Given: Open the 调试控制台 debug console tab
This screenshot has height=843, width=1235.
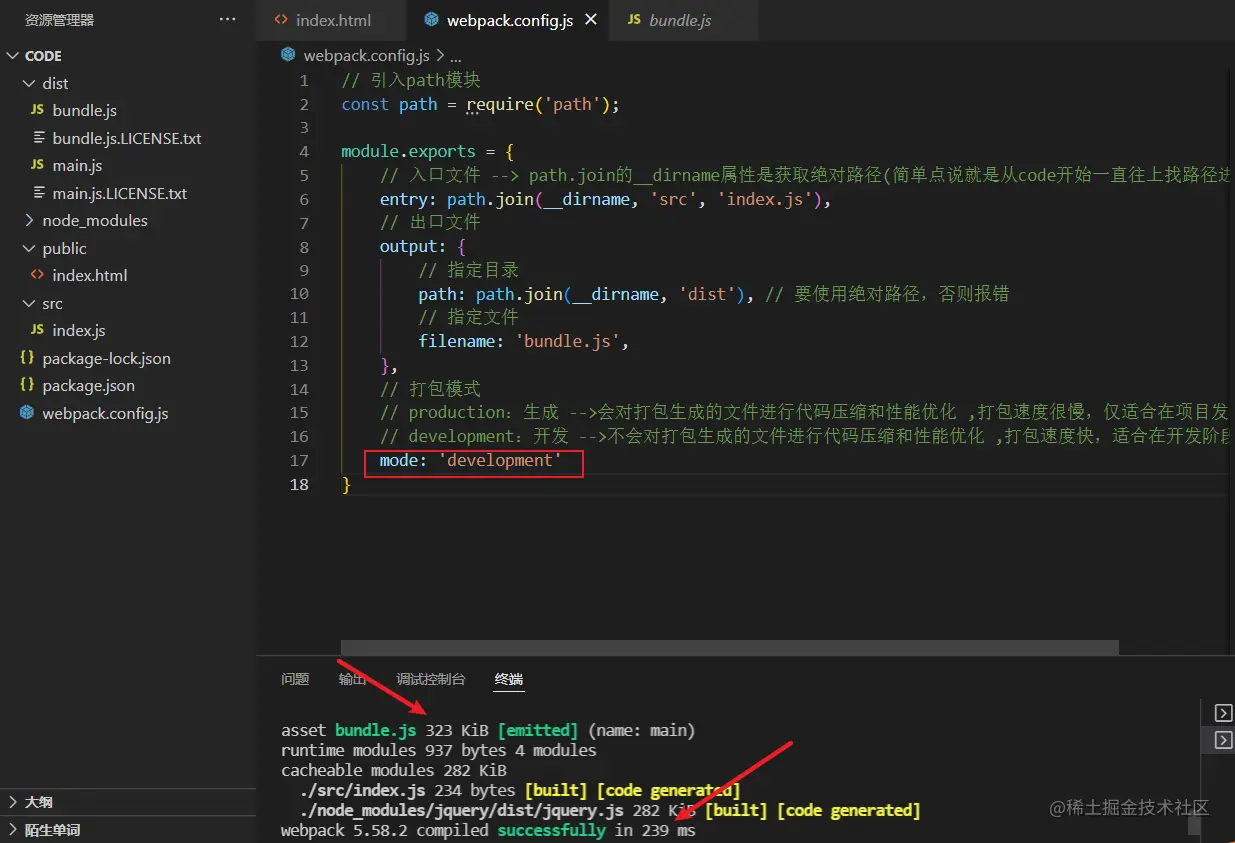Looking at the screenshot, I should coord(431,679).
